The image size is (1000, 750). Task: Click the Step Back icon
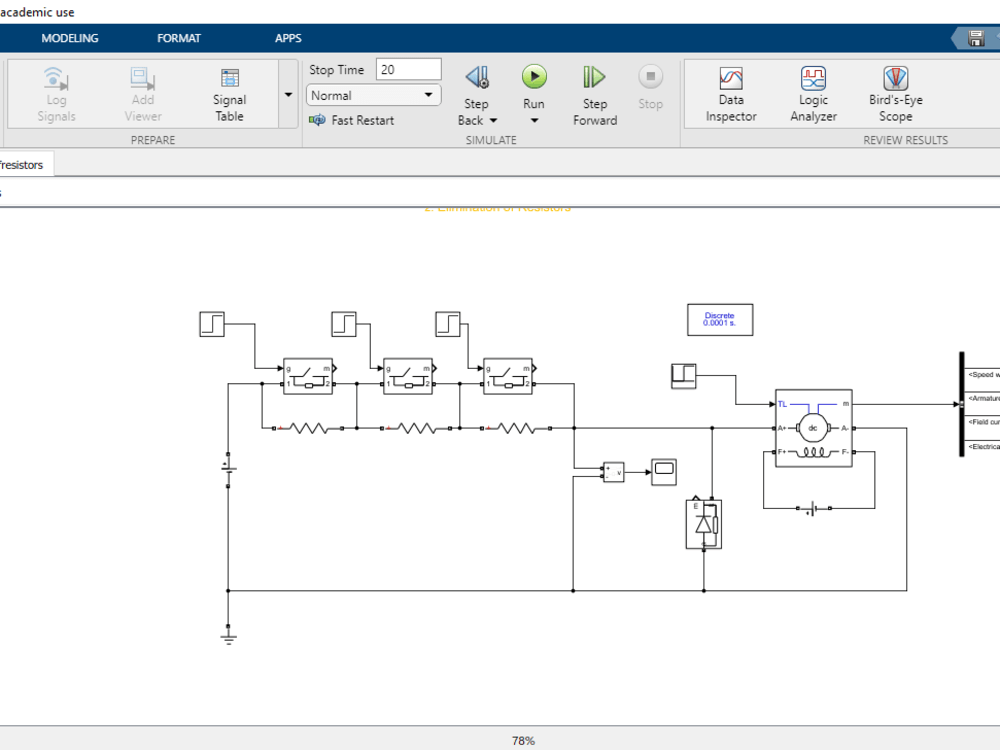coord(477,78)
